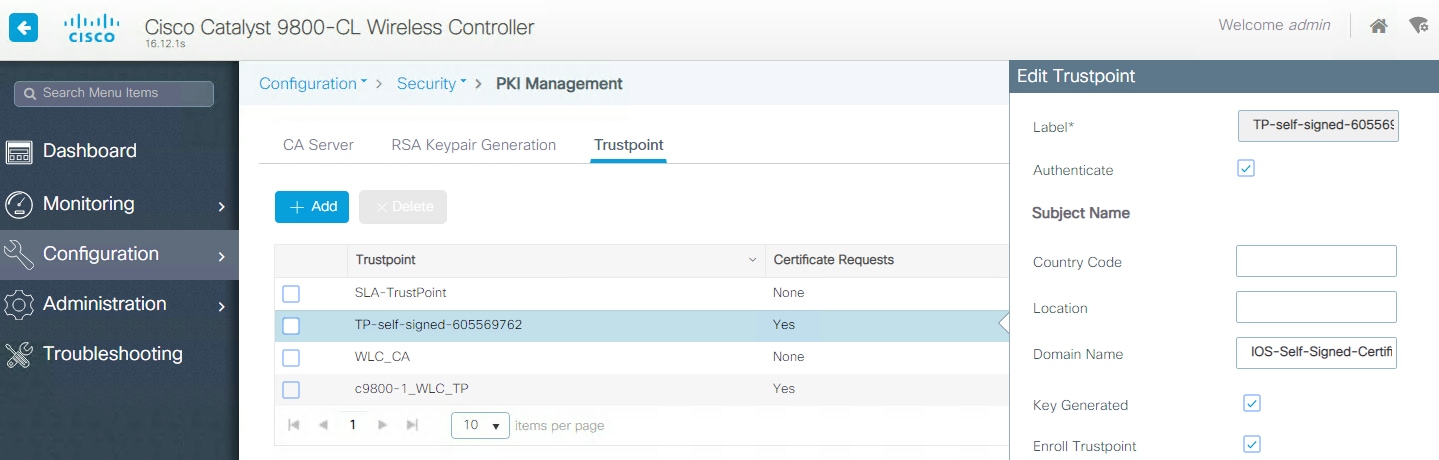
Task: Switch to the CA Server tab
Action: pos(318,145)
